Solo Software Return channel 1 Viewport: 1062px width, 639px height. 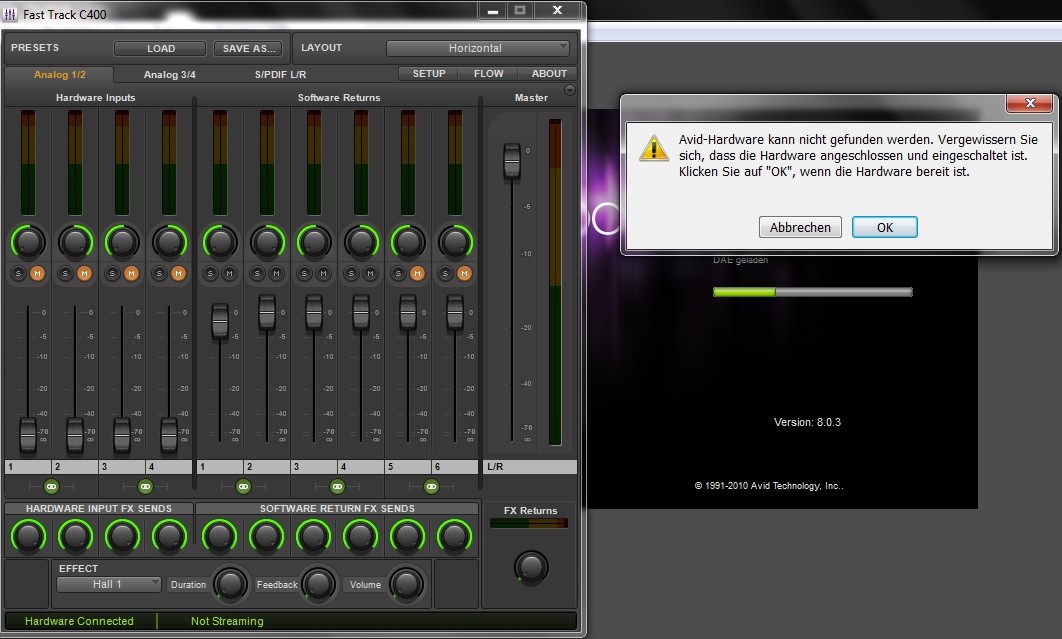tap(211, 273)
